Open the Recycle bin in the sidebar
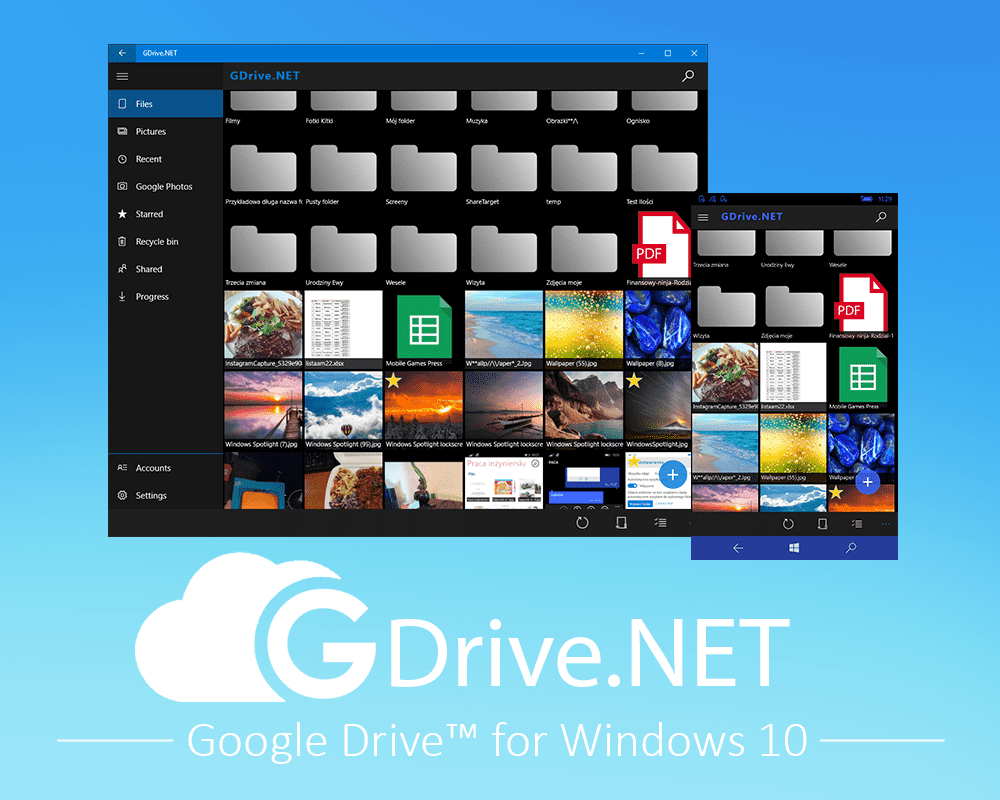The height and width of the screenshot is (800, 1000). pos(157,242)
